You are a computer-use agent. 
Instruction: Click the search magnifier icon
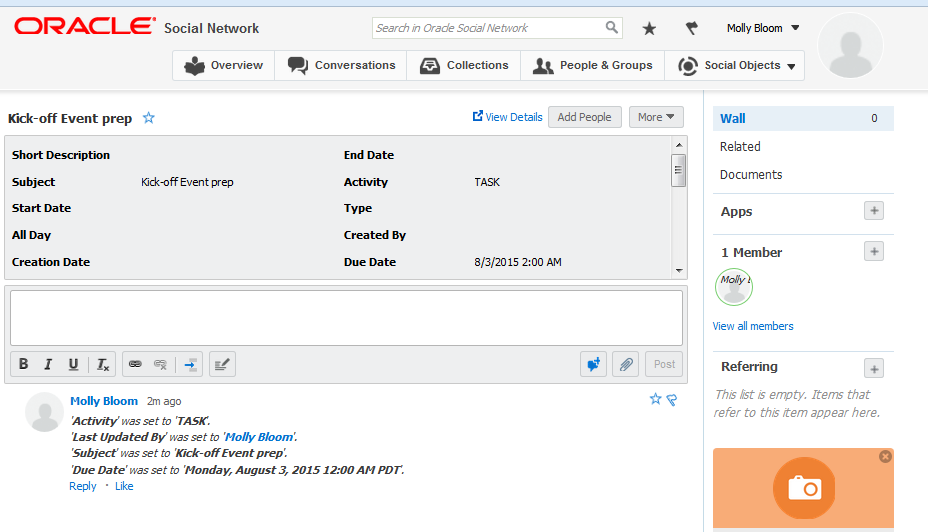pos(611,27)
